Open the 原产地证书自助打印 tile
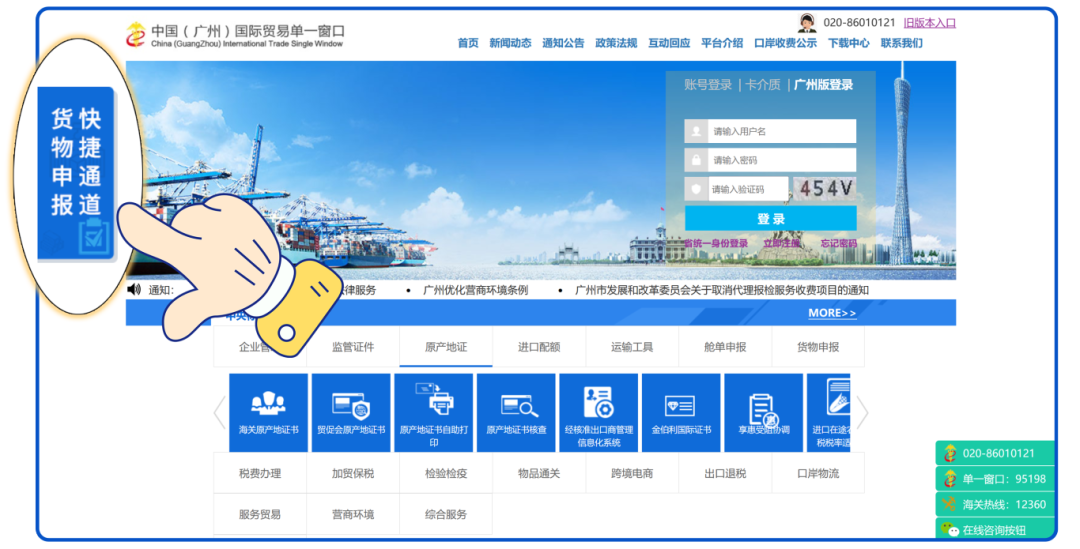Image resolution: width=1080 pixels, height=549 pixels. [x=434, y=413]
